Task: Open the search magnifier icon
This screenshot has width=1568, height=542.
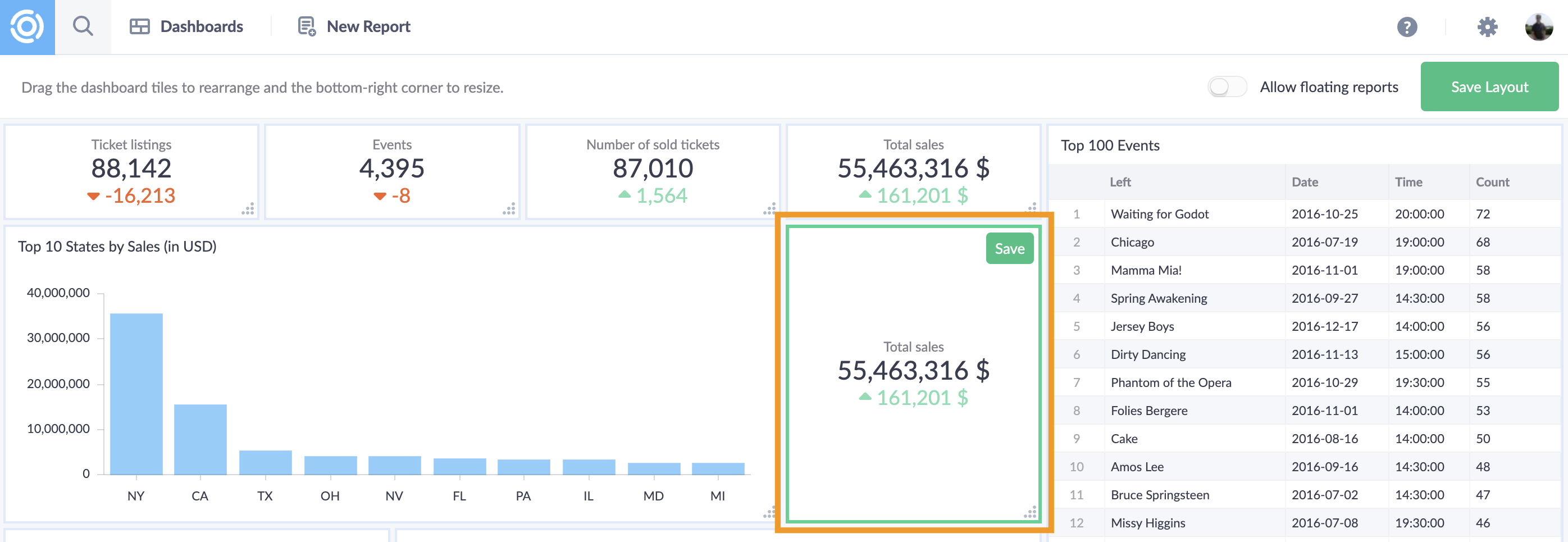Action: click(x=83, y=26)
